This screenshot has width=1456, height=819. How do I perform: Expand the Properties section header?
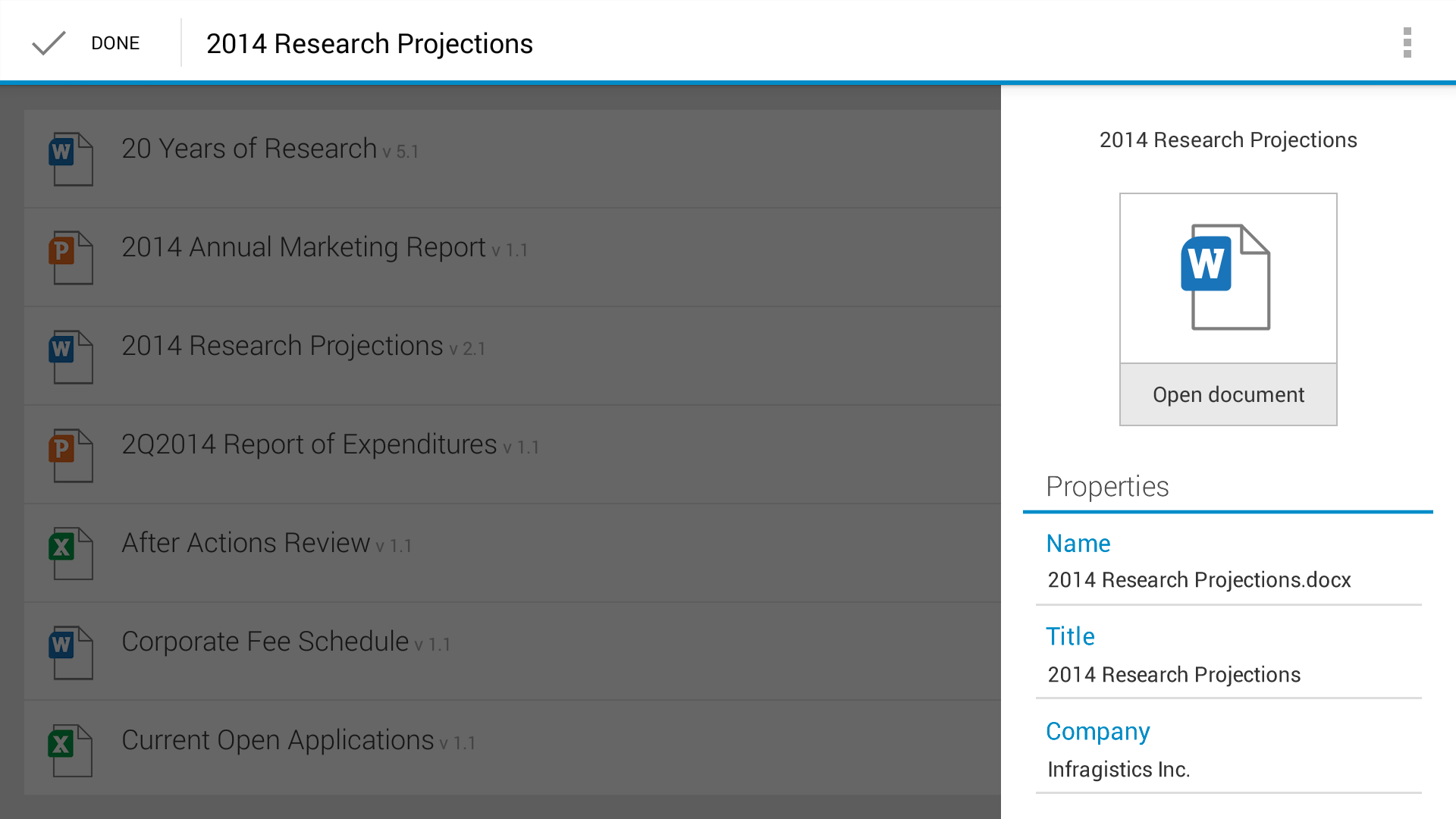click(x=1107, y=486)
